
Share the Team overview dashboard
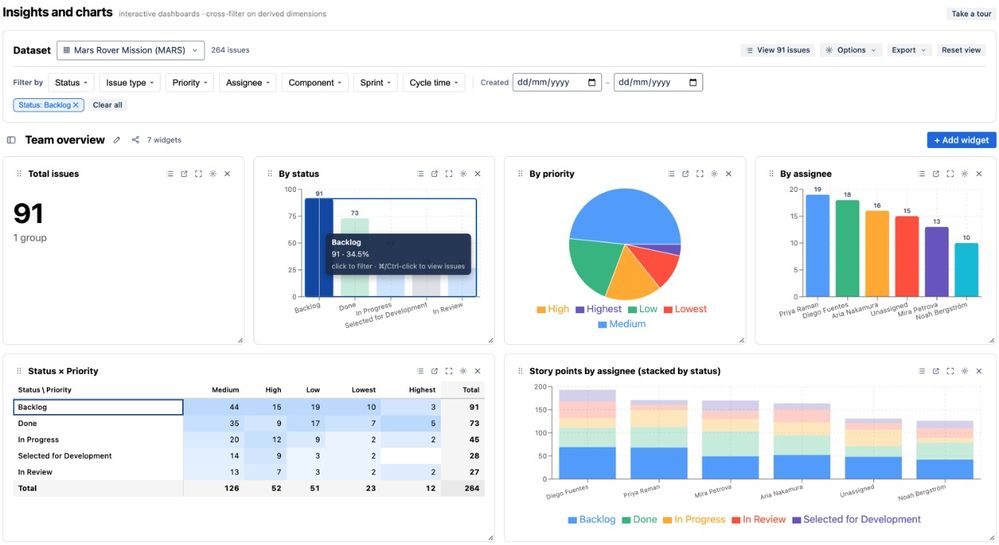(x=136, y=140)
